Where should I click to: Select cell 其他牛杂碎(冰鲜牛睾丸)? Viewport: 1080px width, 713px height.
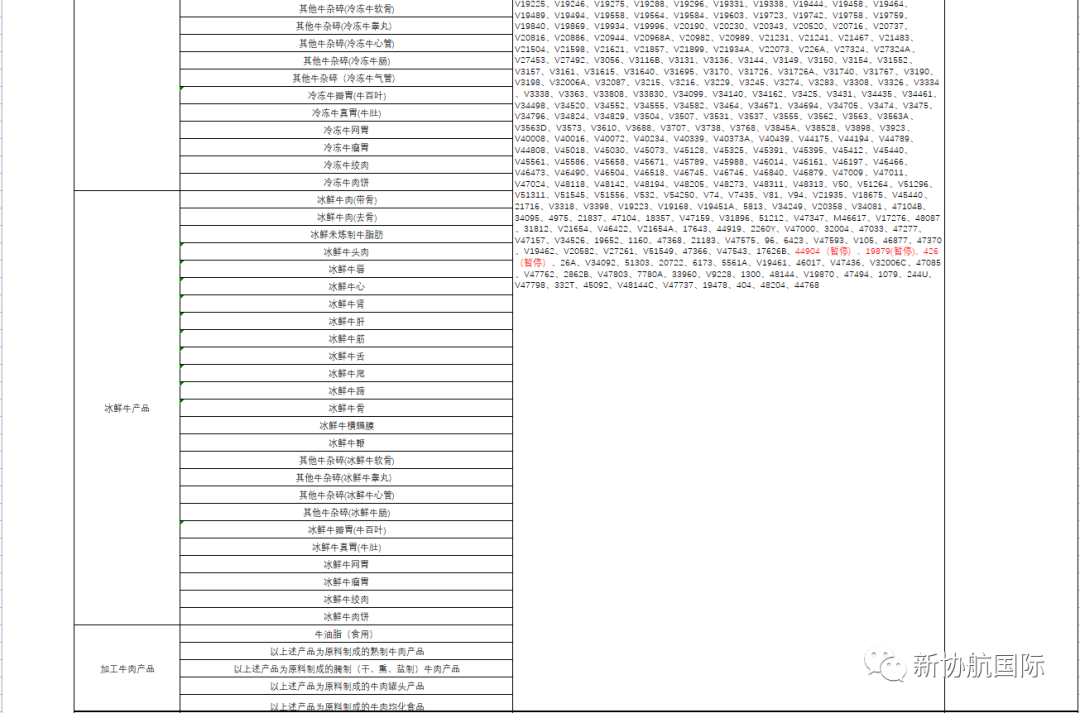click(x=346, y=477)
